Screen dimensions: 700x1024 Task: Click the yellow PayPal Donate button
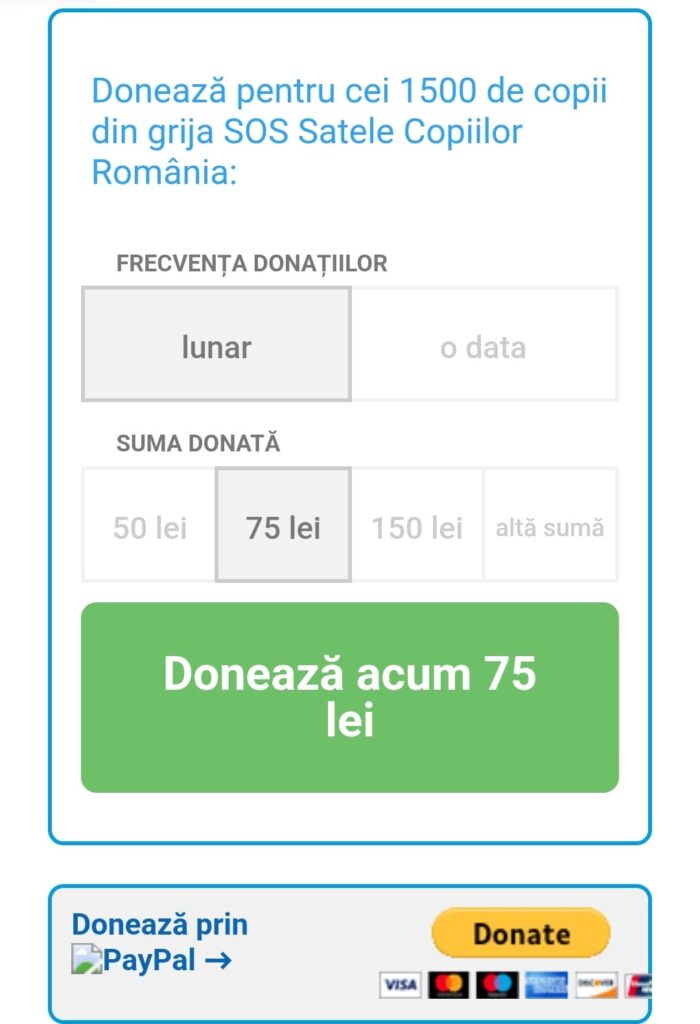(x=520, y=934)
